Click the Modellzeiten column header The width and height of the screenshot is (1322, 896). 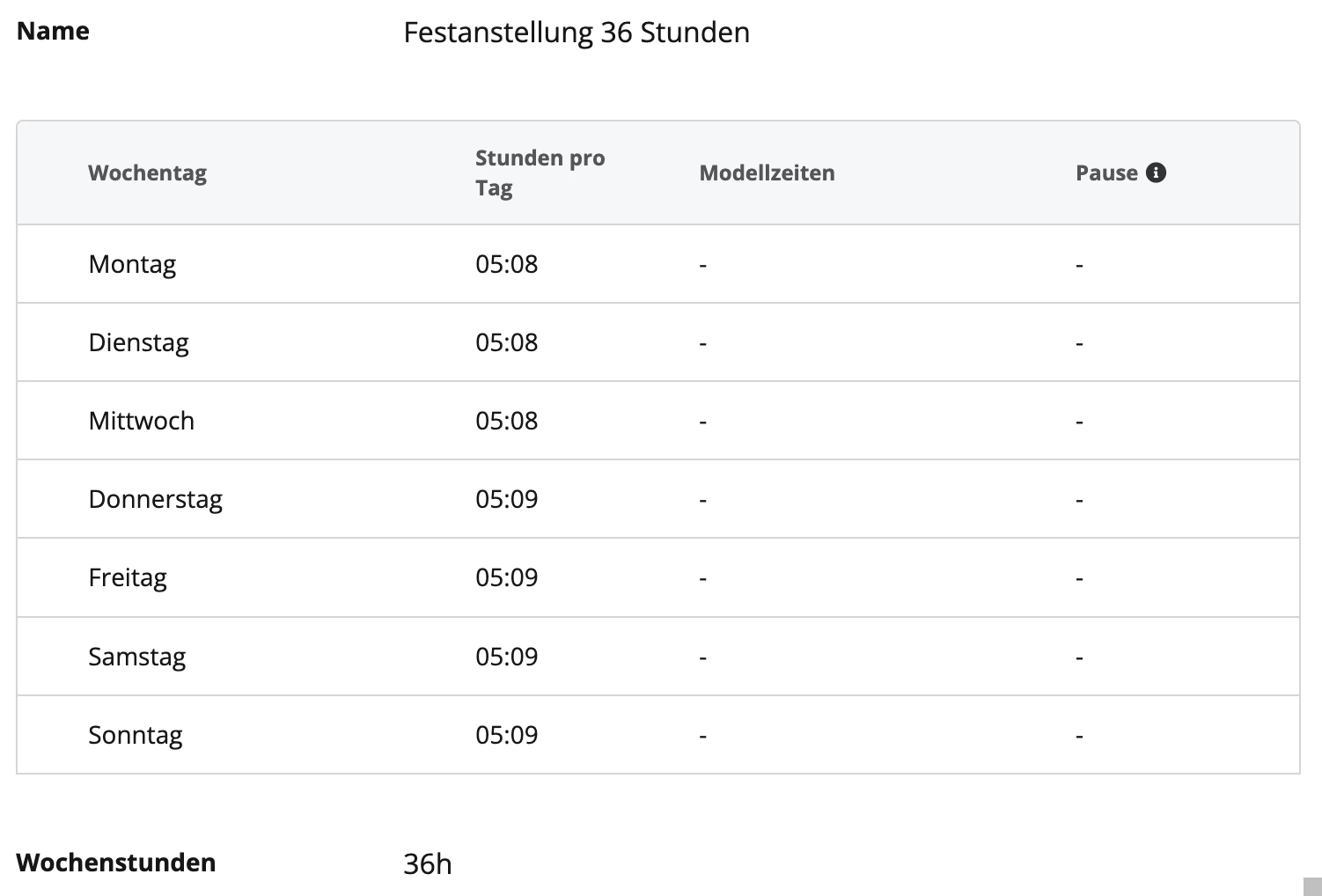[x=767, y=173]
